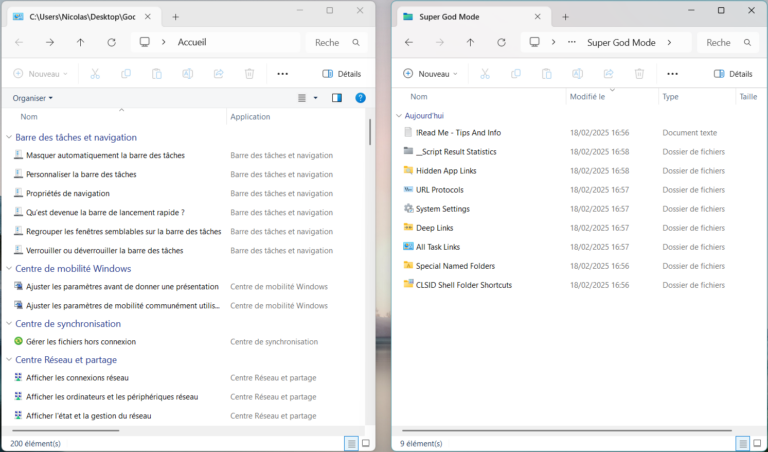Open Personnaliser la barre des tâches
The image size is (768, 452).
(95, 174)
